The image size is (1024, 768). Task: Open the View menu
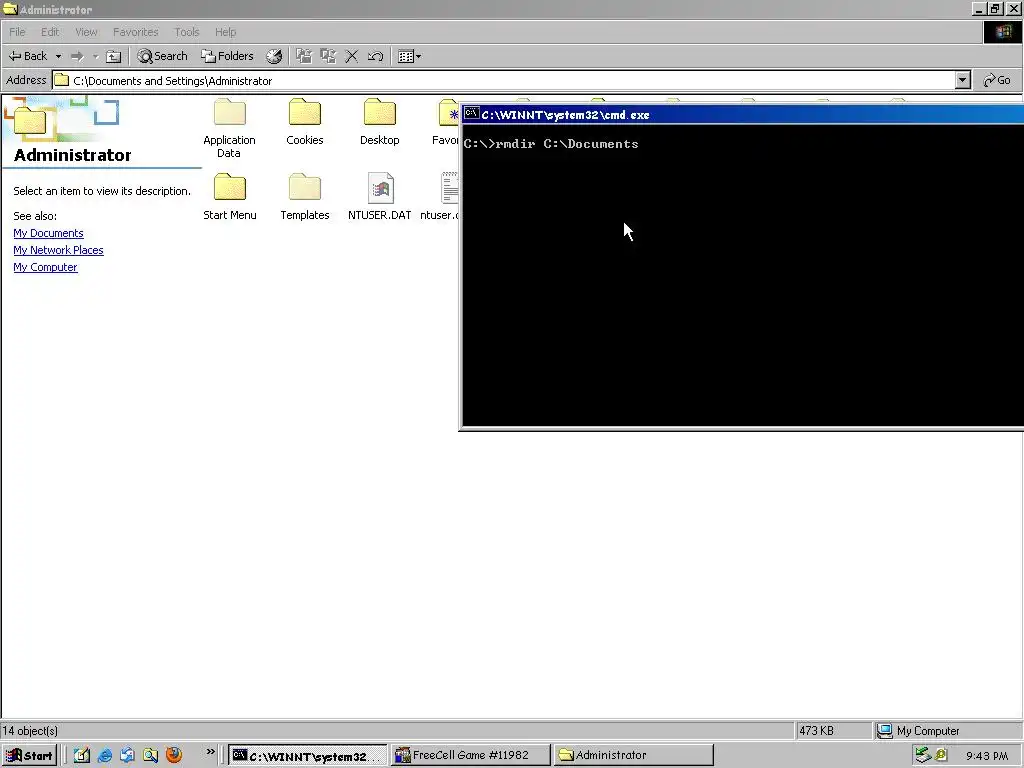tap(86, 32)
